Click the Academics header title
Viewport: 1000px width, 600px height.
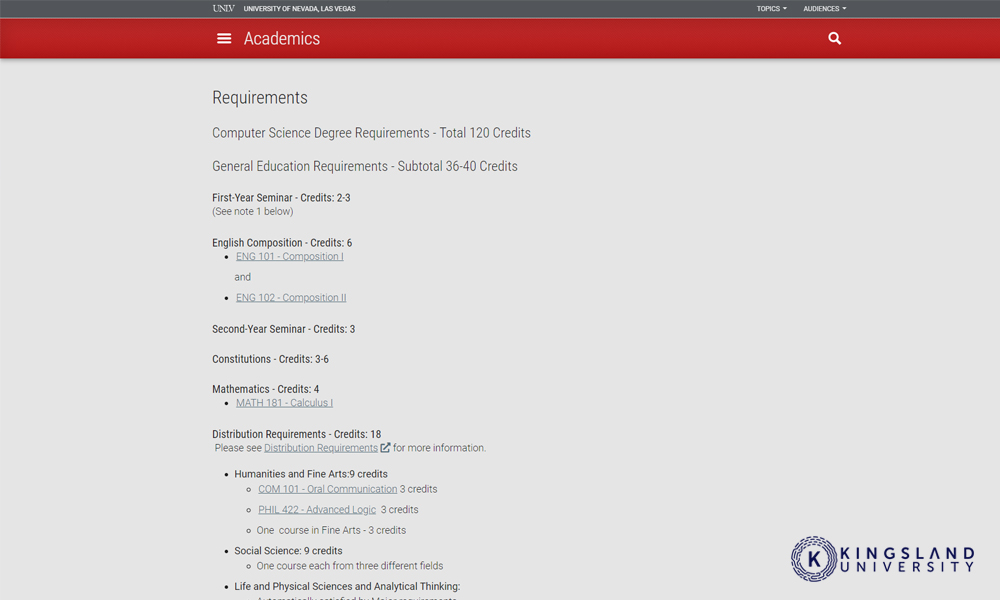click(282, 39)
